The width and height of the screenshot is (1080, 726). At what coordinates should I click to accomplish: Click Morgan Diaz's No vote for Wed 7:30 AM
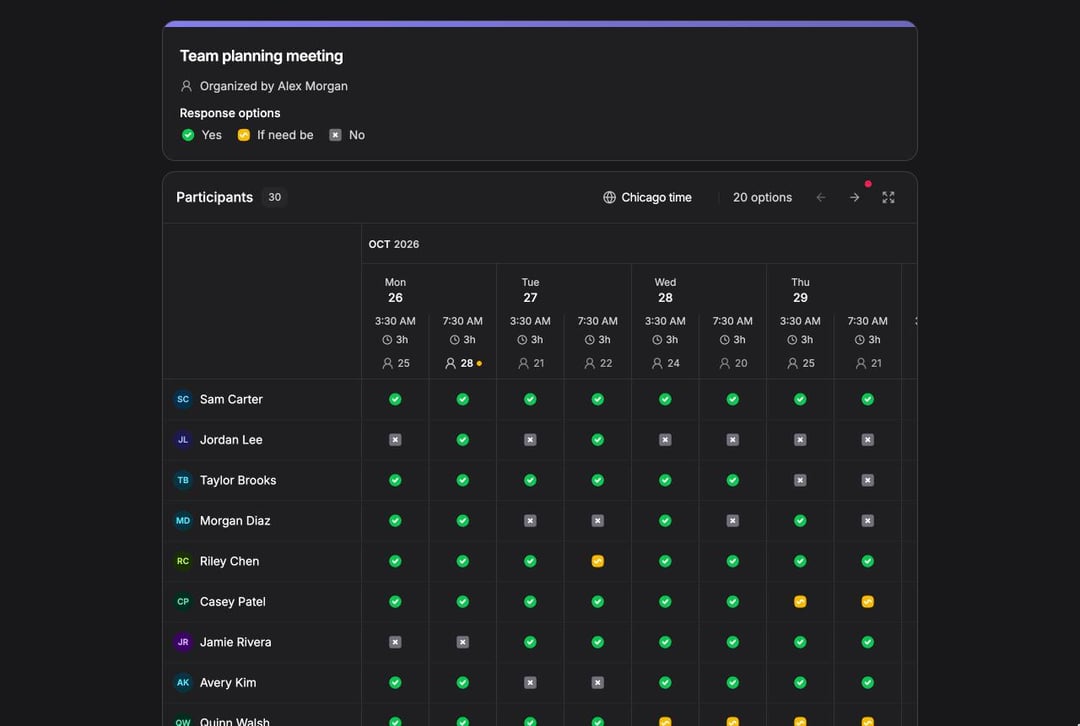[x=733, y=521]
